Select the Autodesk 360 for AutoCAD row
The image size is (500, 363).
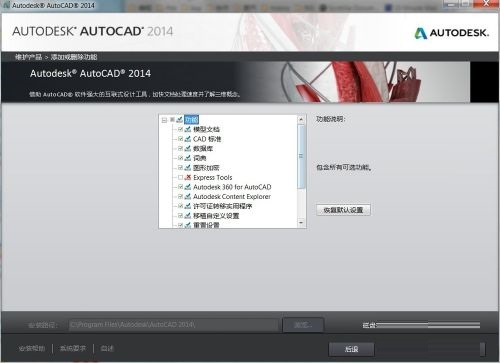pos(232,187)
